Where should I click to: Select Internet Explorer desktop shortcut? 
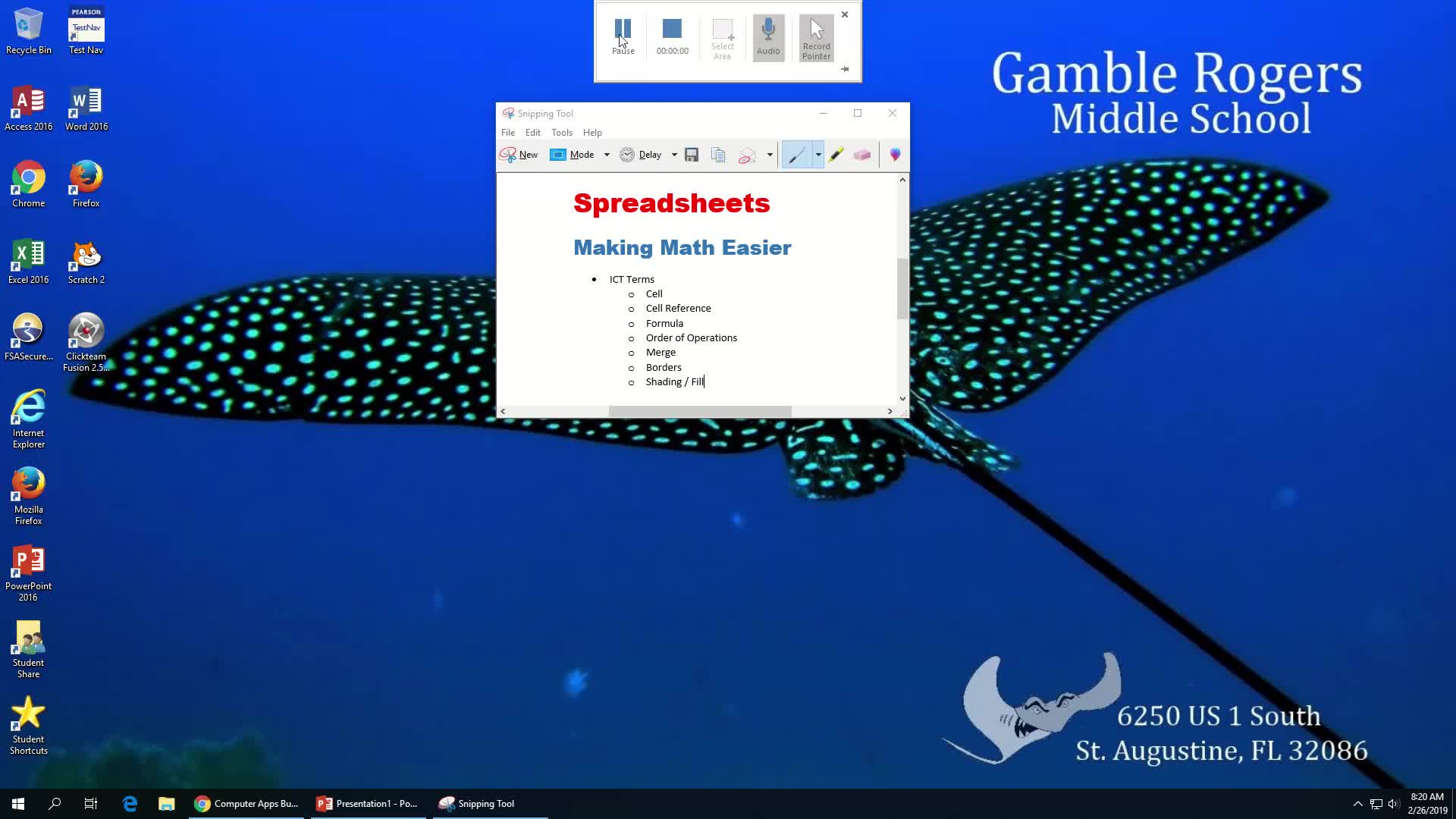click(x=29, y=419)
